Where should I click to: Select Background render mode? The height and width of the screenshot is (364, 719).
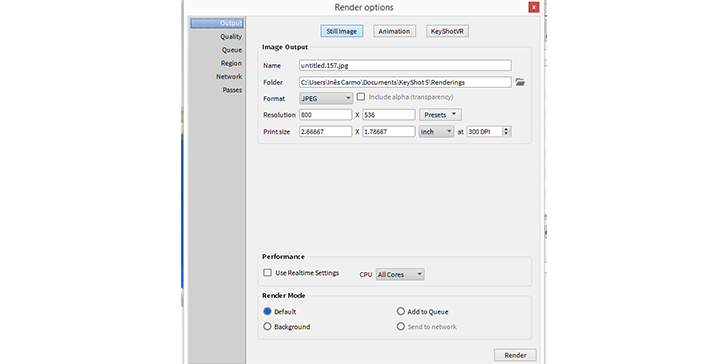pyautogui.click(x=267, y=326)
